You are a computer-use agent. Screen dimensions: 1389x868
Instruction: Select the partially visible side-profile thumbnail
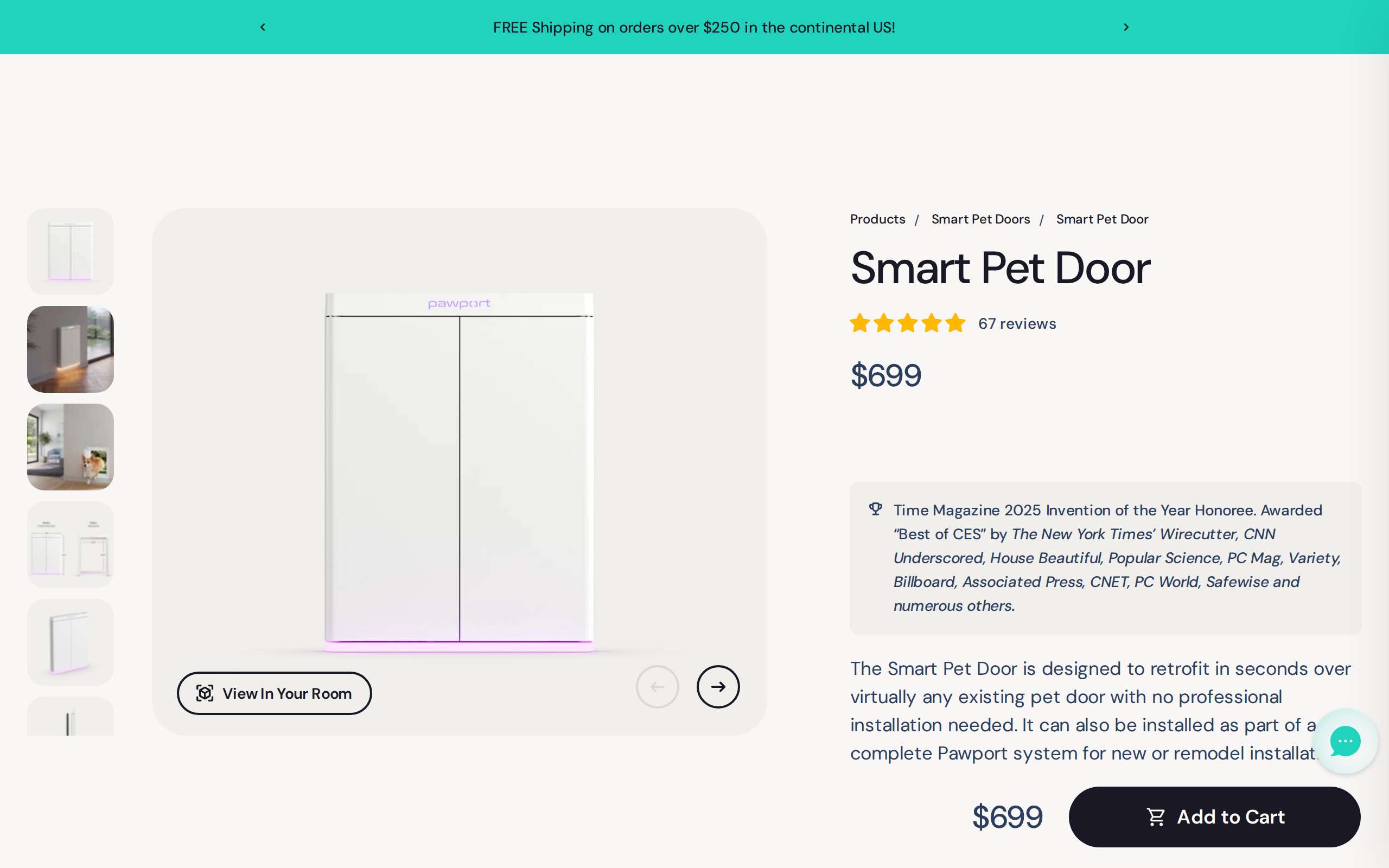coord(71,716)
